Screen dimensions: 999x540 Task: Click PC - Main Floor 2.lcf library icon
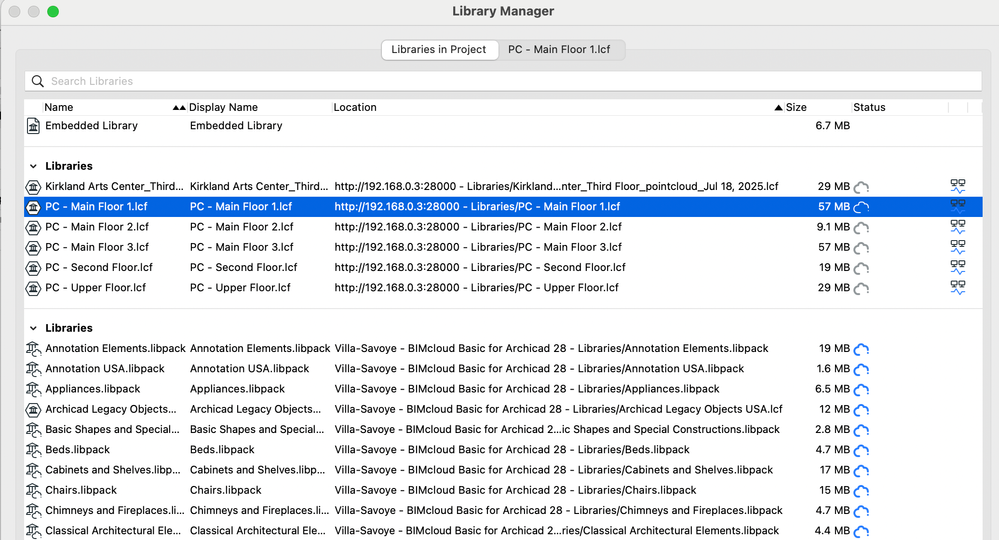(33, 227)
